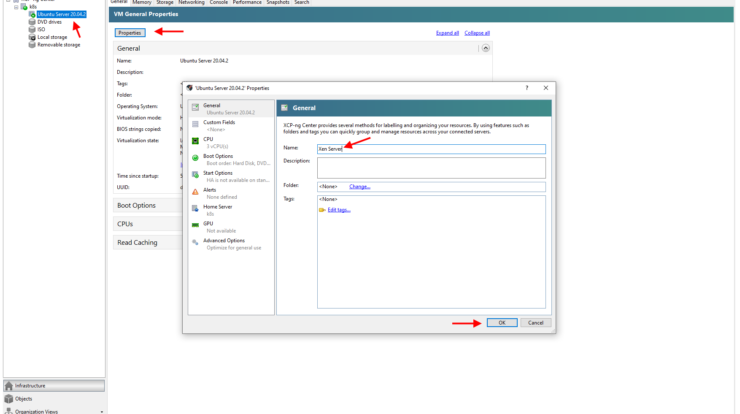Switch to the Networking tab
The width and height of the screenshot is (740, 414).
(192, 3)
